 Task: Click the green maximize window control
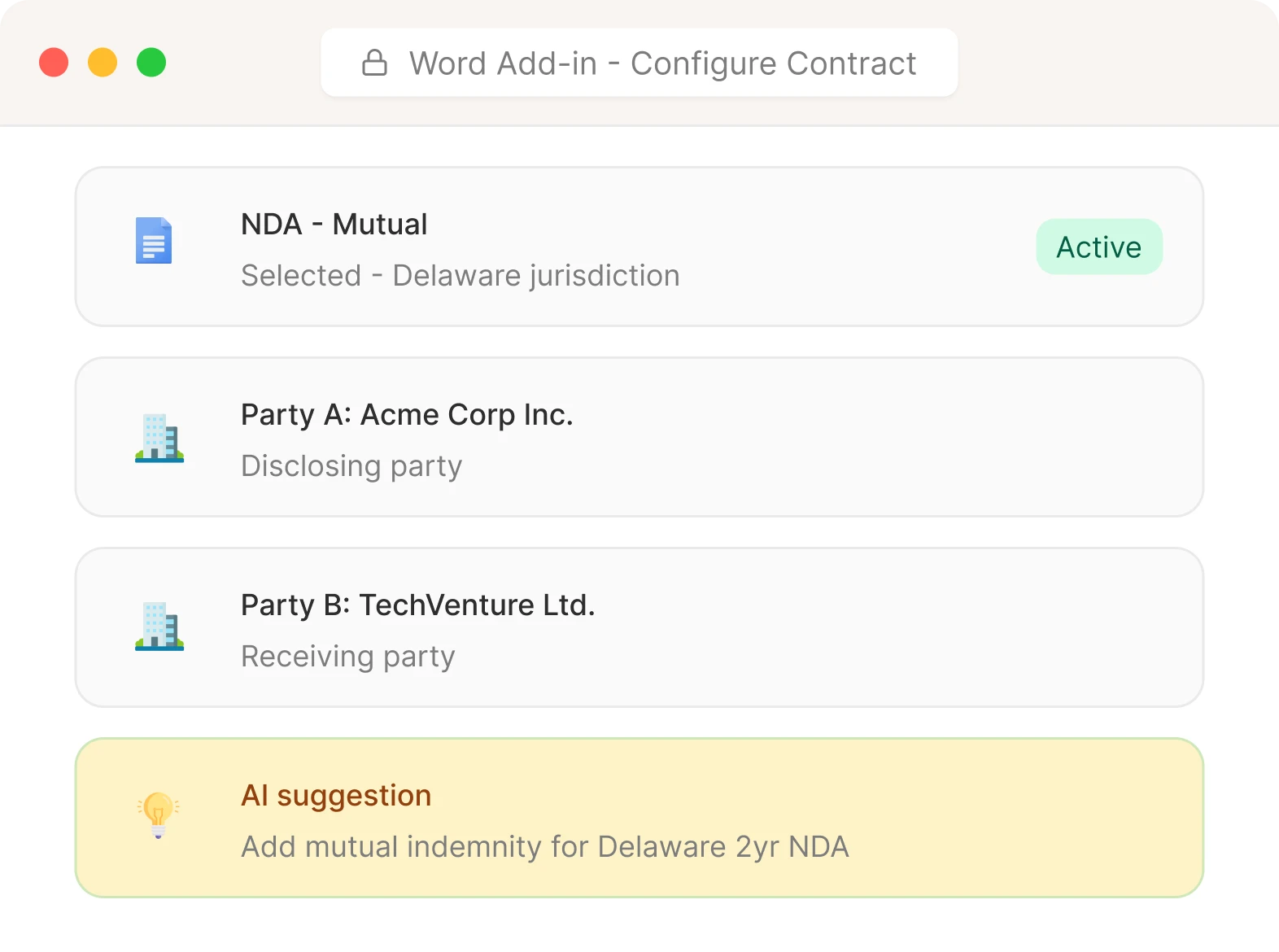(x=151, y=62)
